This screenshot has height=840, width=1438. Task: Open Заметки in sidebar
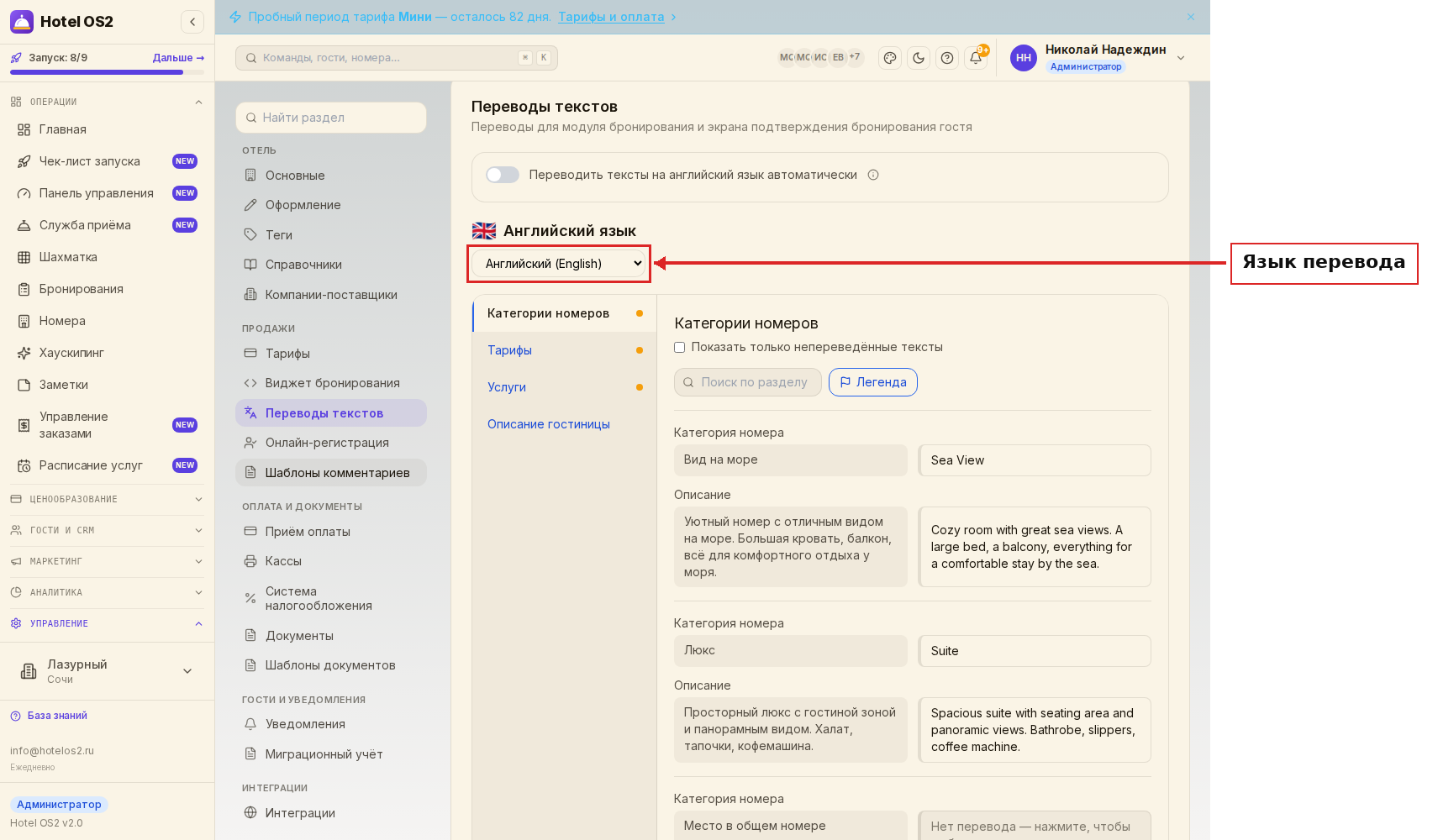click(108, 385)
